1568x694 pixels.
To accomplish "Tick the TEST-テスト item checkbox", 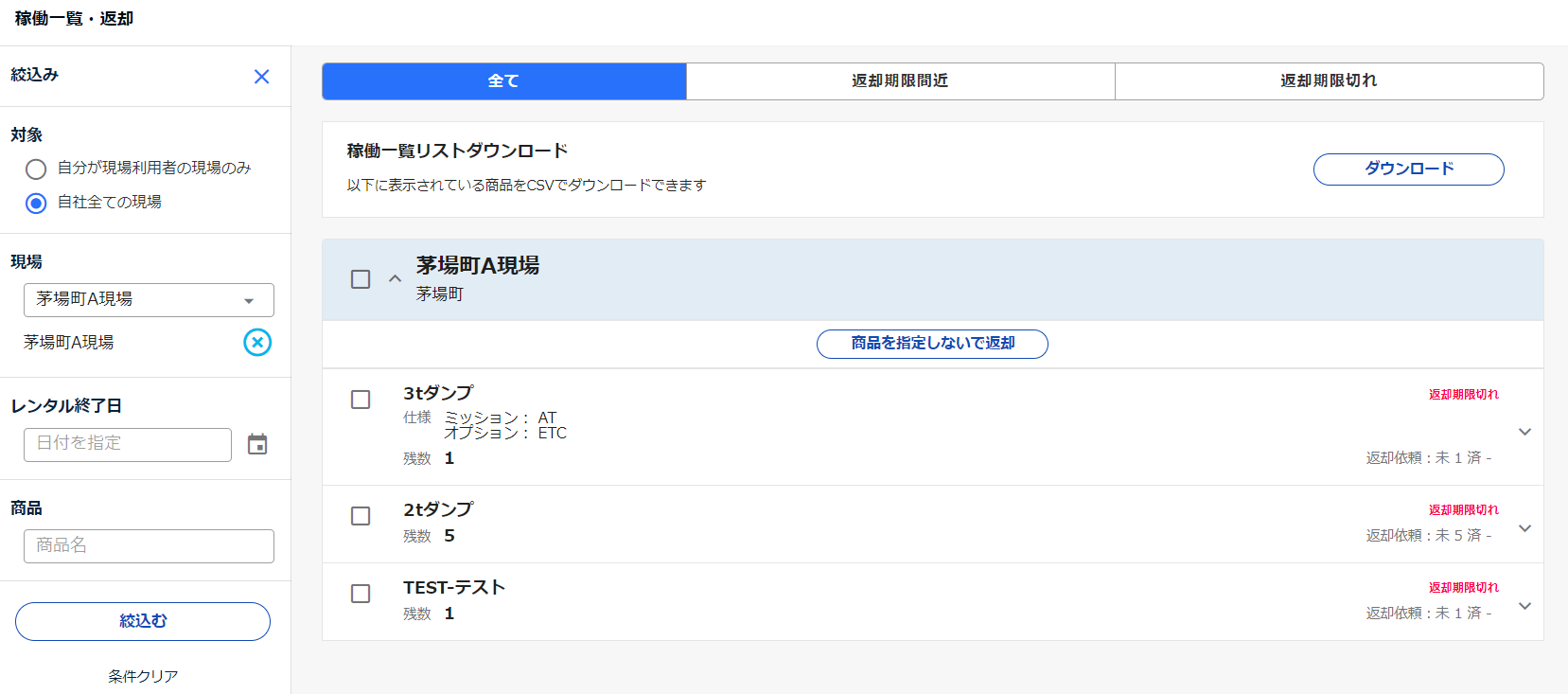I will pyautogui.click(x=361, y=594).
